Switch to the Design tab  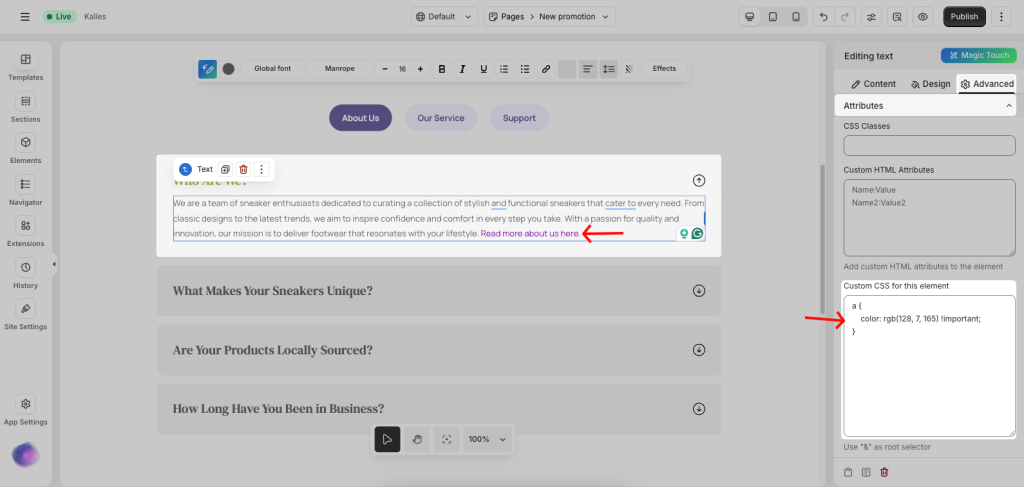(x=930, y=84)
